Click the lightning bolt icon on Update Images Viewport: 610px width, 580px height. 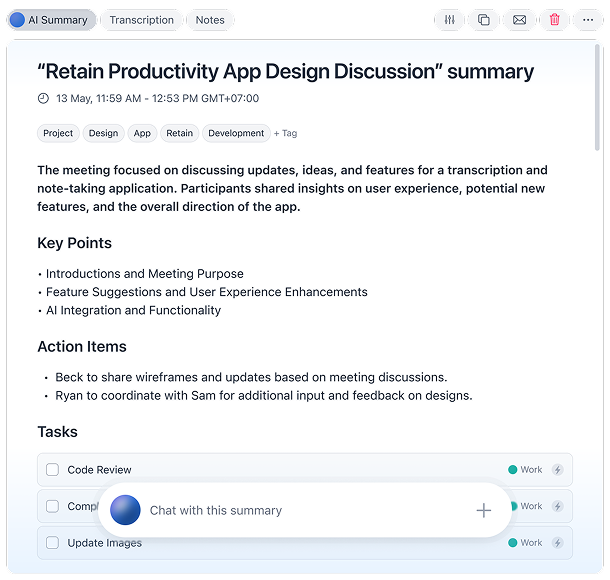click(557, 543)
